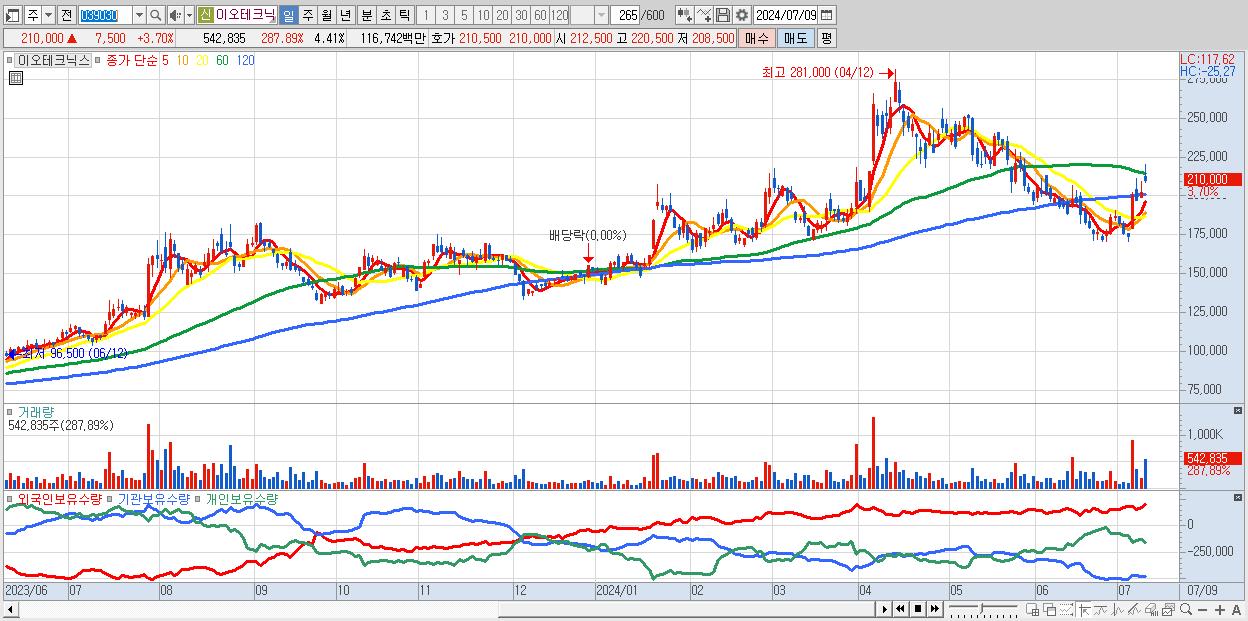Expand the stock code dropdown arrow

(x=139, y=15)
